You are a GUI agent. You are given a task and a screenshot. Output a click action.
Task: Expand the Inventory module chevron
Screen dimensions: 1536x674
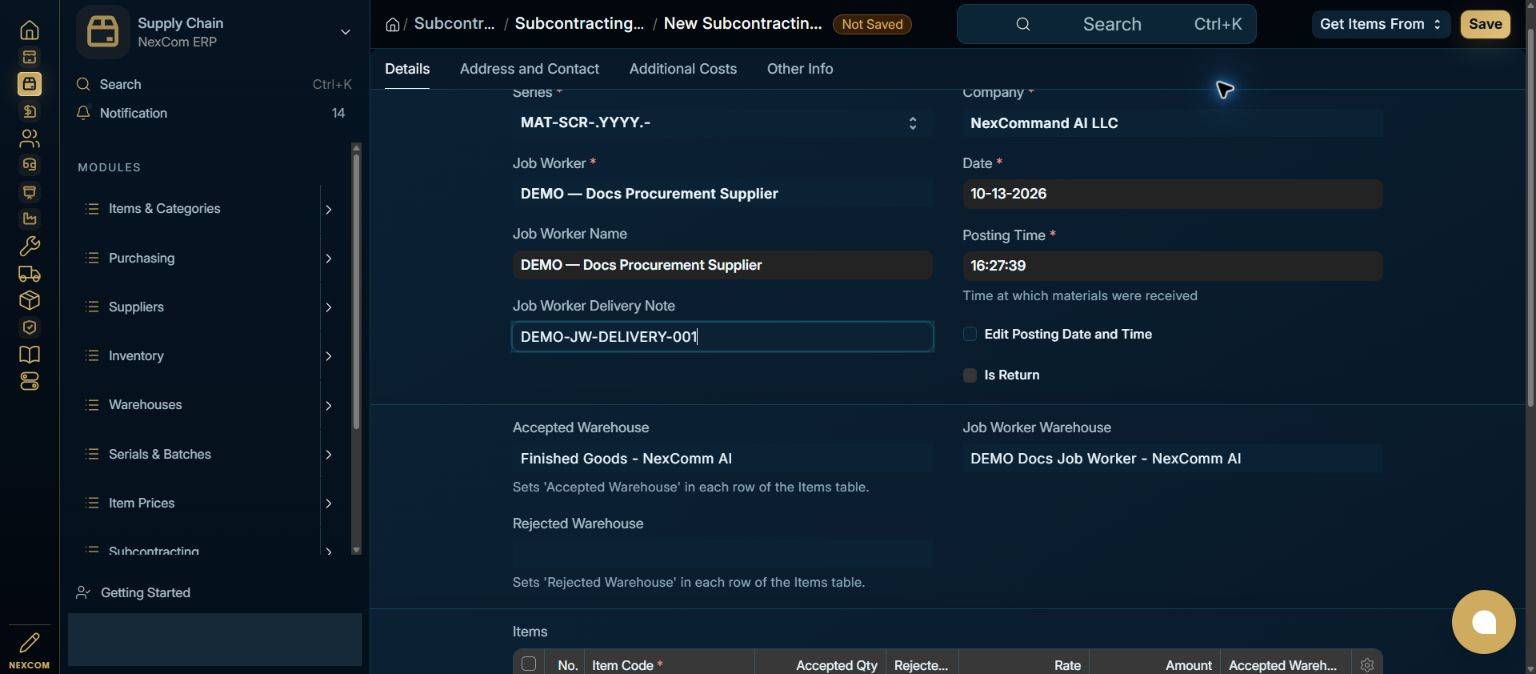point(328,356)
